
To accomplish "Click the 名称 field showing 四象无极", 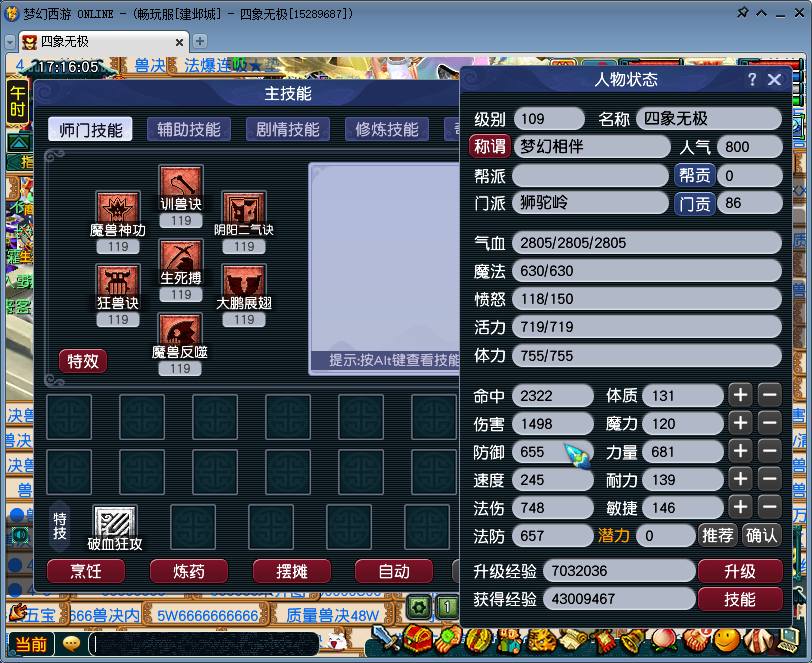I will 709,119.
